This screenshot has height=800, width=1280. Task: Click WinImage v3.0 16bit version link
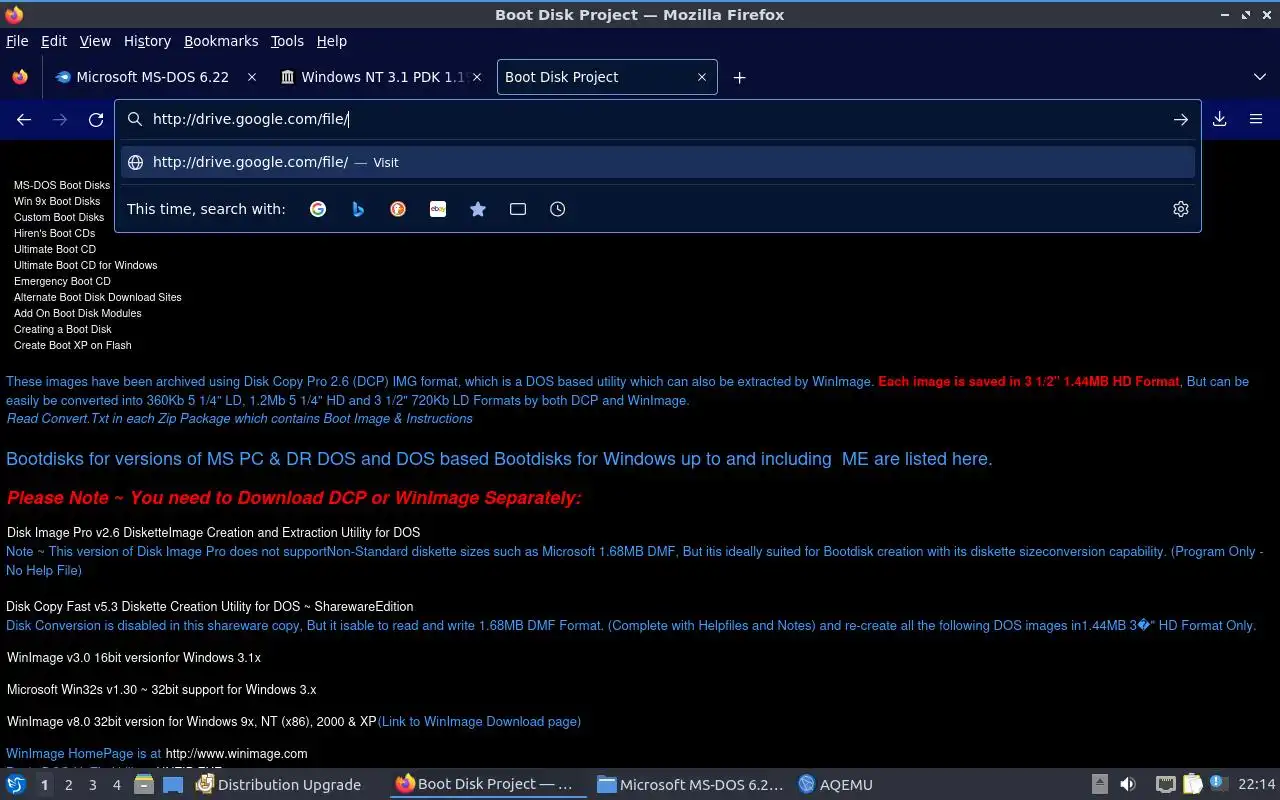(x=134, y=657)
